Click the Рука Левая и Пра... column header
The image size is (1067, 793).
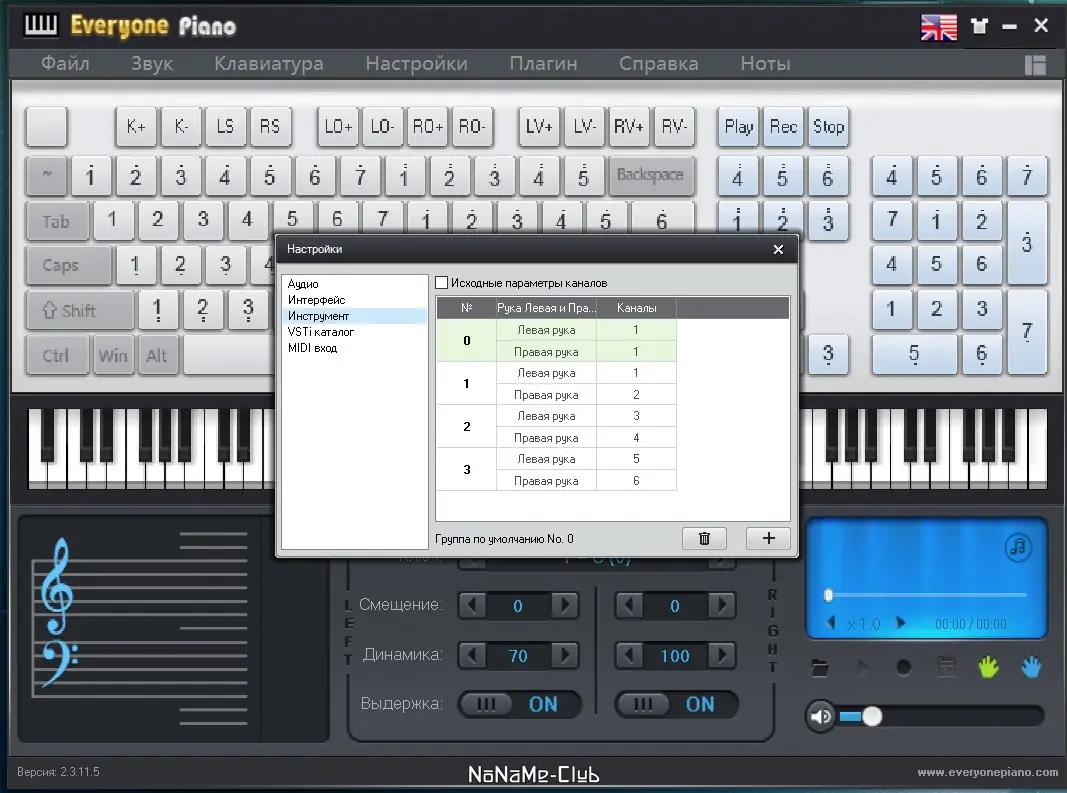[x=546, y=308]
